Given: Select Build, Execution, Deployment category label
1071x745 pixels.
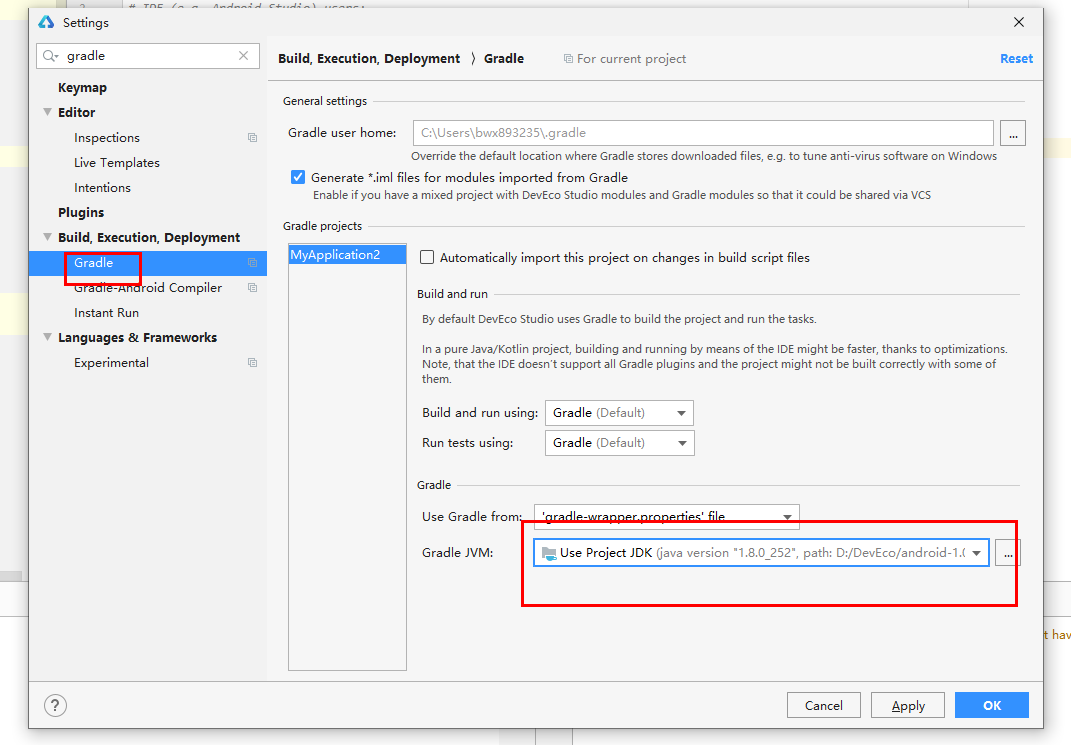Looking at the screenshot, I should tap(149, 238).
